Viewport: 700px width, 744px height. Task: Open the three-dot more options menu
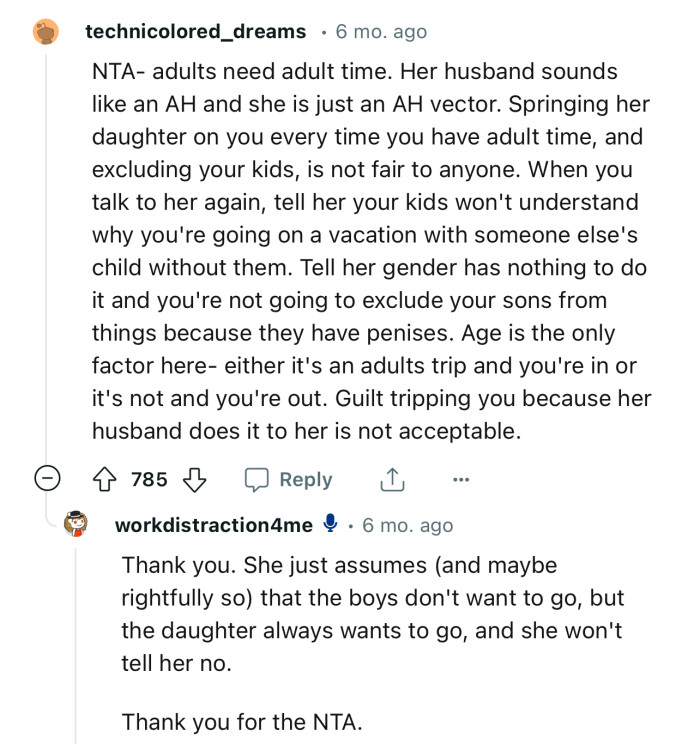point(460,480)
